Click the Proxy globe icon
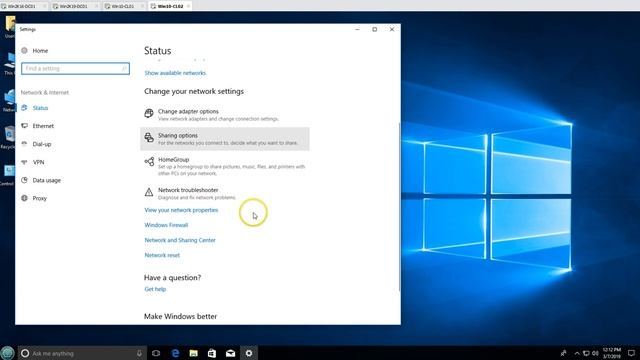Viewport: 640px width, 360px height. 24,198
